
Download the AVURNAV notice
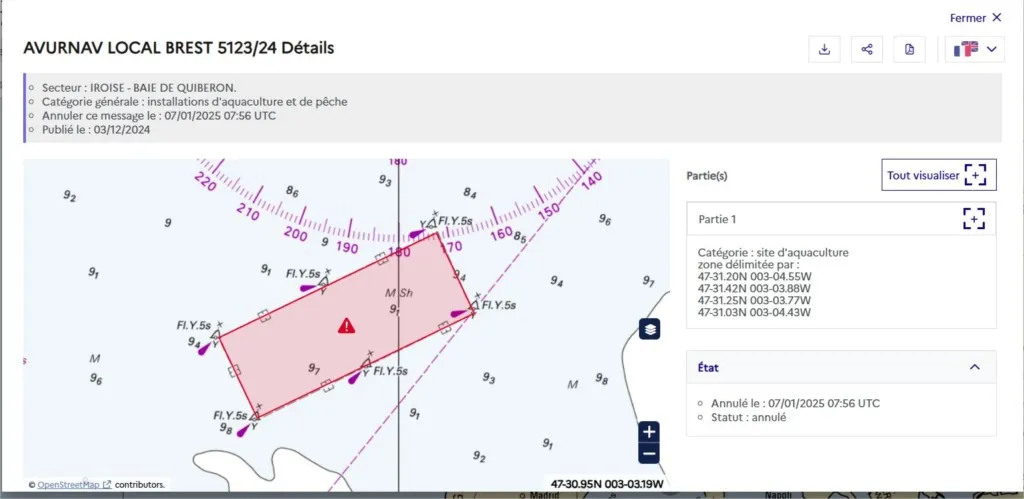(824, 49)
